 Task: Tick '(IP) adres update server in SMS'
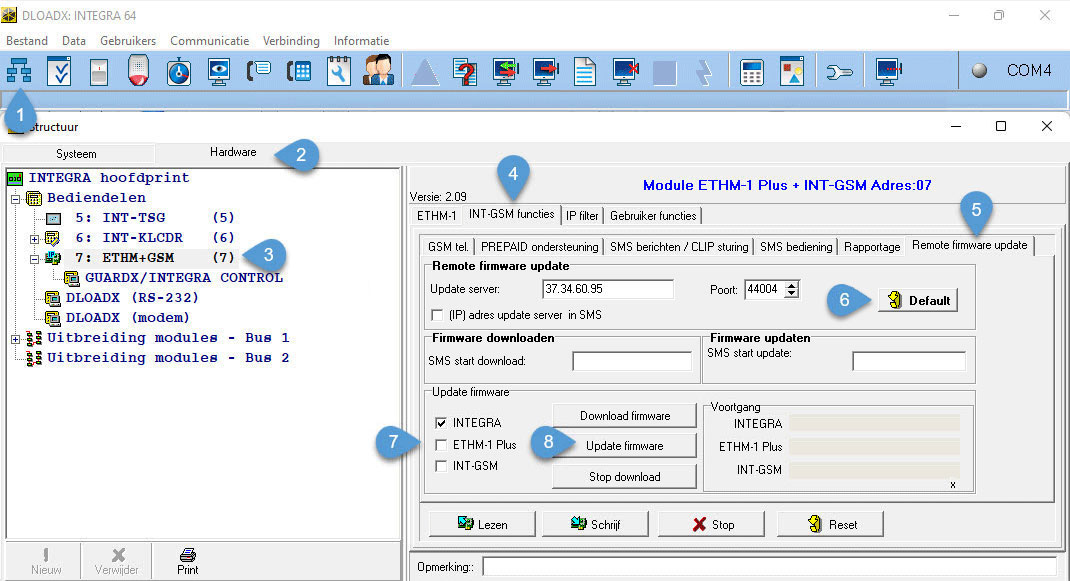(437, 315)
